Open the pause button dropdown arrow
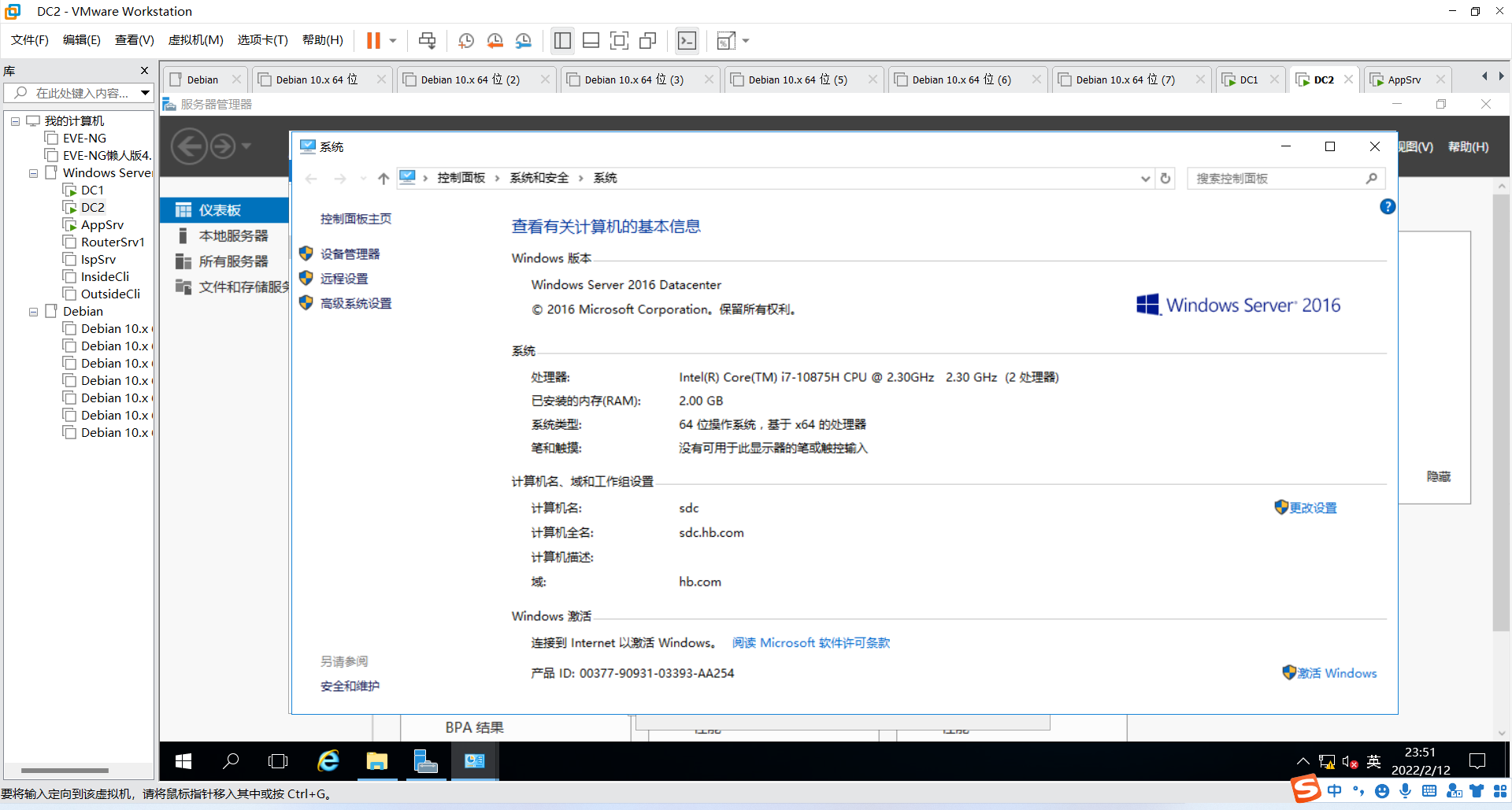 [x=393, y=41]
